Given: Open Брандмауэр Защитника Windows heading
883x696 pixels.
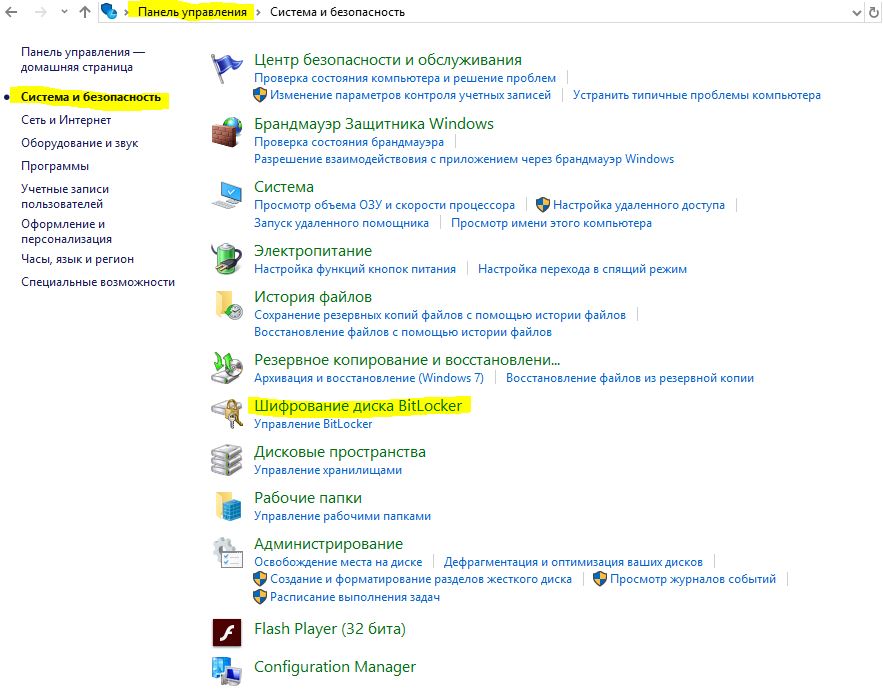Looking at the screenshot, I should pyautogui.click(x=373, y=124).
